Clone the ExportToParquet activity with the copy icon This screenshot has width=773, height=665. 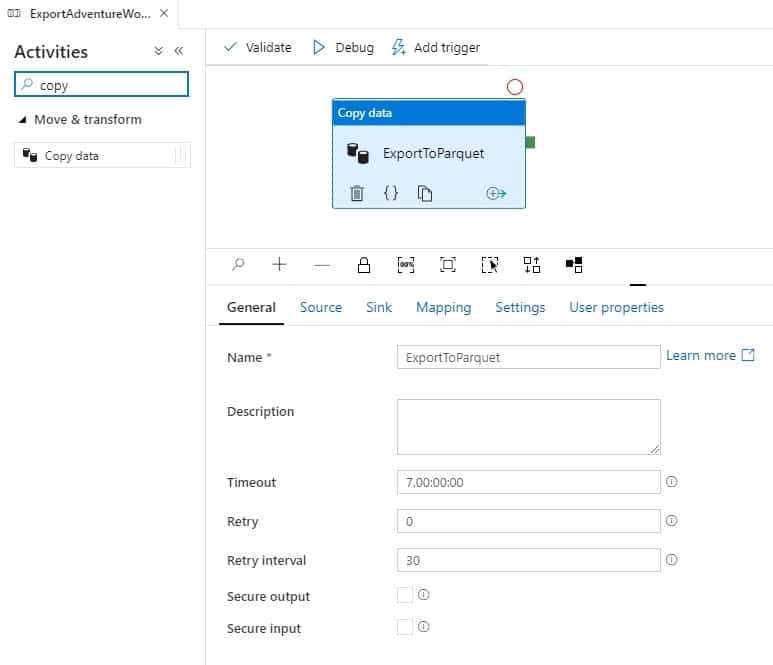(424, 193)
